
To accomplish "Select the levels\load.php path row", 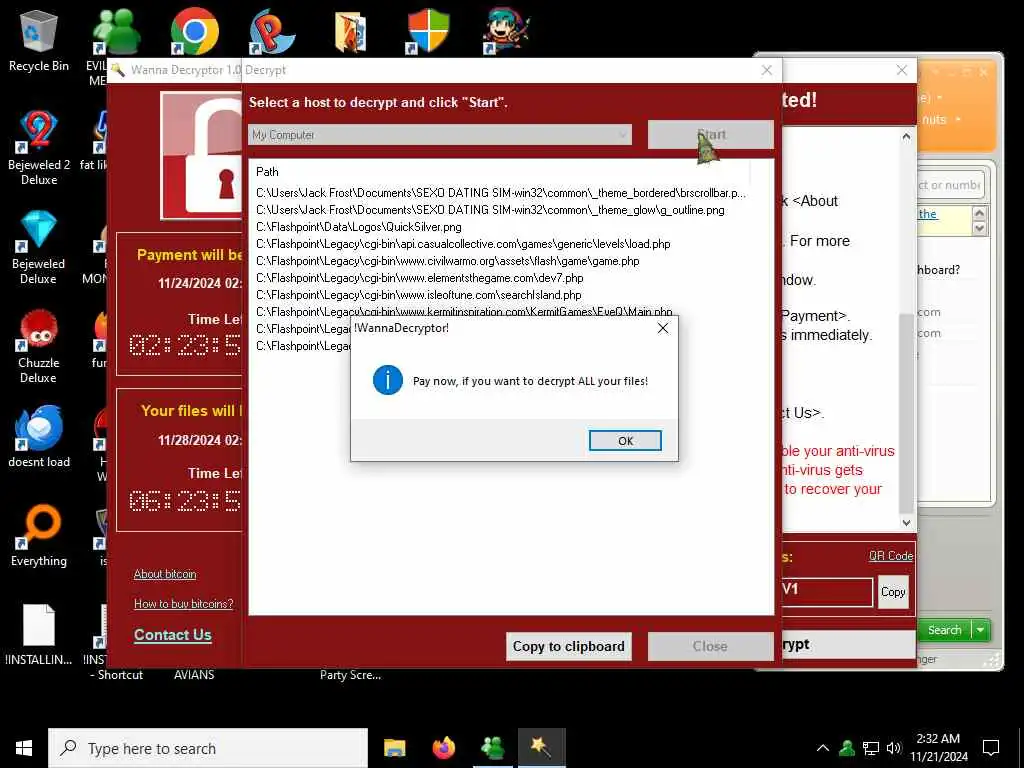I will (463, 244).
